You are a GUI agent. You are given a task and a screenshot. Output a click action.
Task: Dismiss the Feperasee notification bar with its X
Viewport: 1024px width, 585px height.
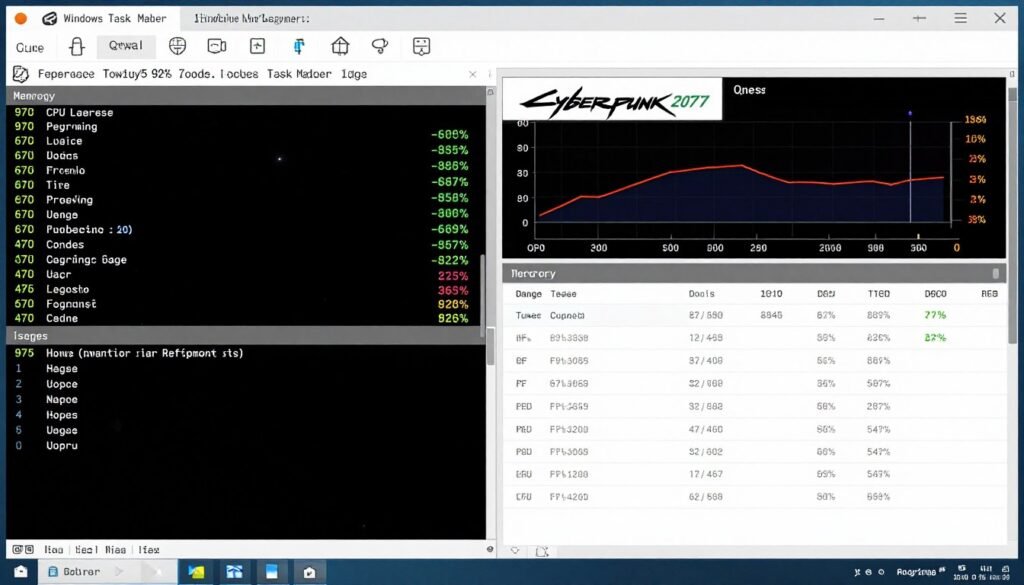pos(474,73)
